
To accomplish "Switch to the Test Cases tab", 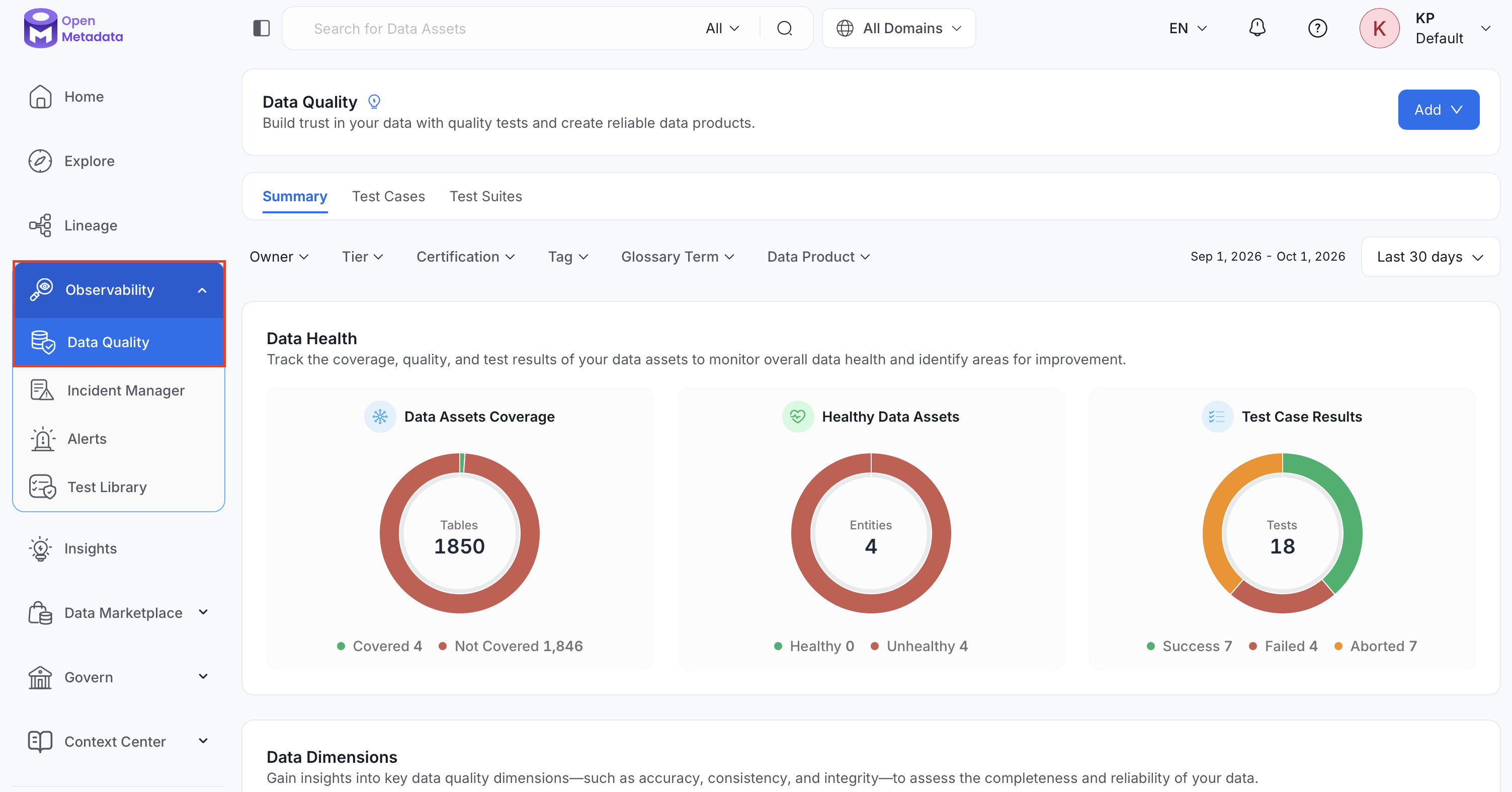I will point(388,197).
